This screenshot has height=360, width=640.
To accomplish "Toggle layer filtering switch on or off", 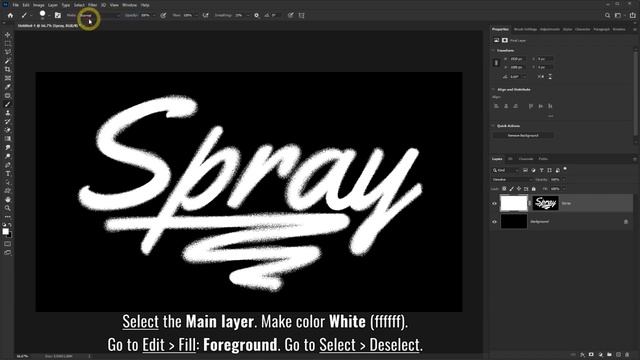I will (x=565, y=169).
